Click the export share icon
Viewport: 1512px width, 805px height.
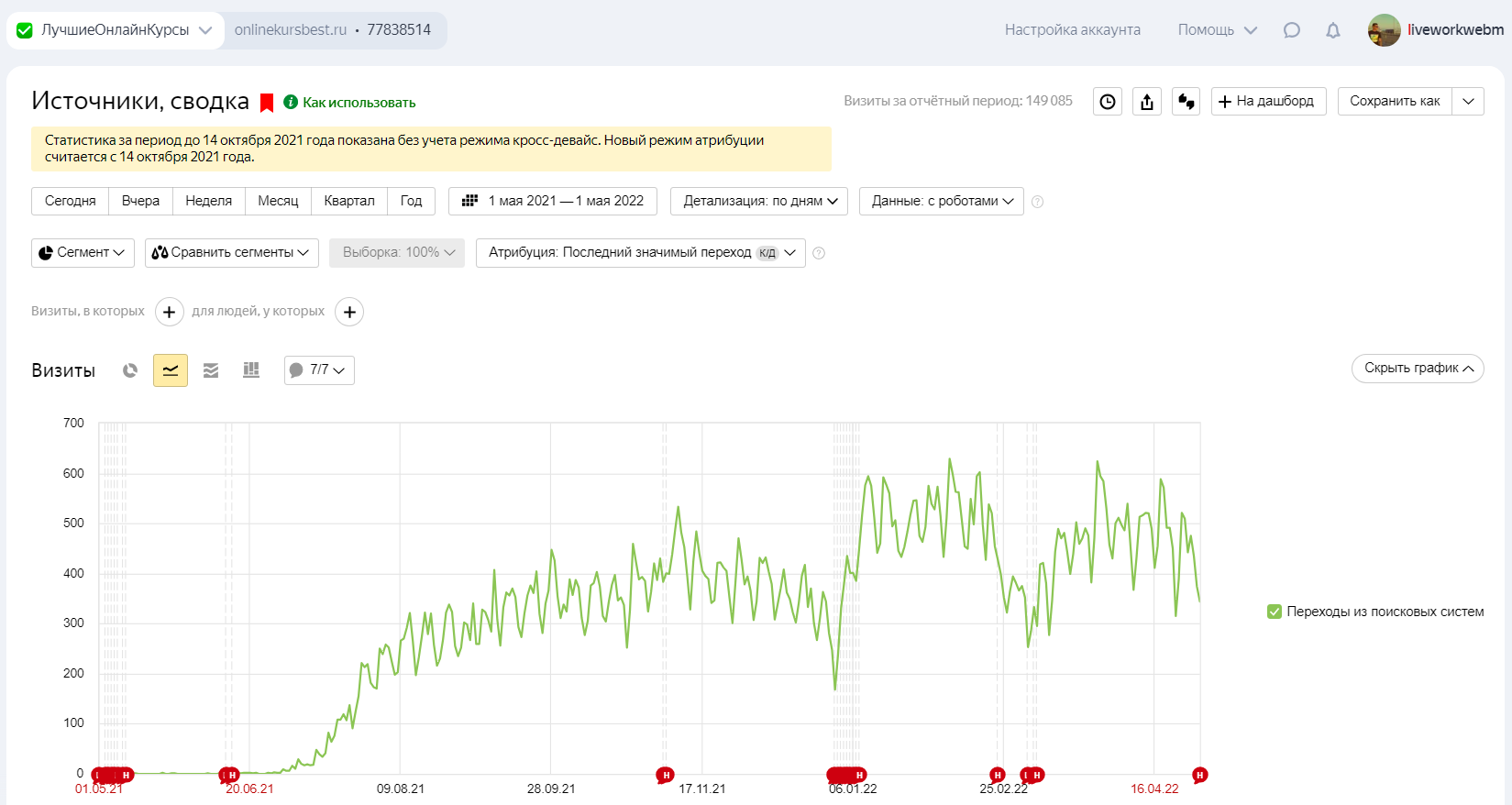pyautogui.click(x=1147, y=102)
